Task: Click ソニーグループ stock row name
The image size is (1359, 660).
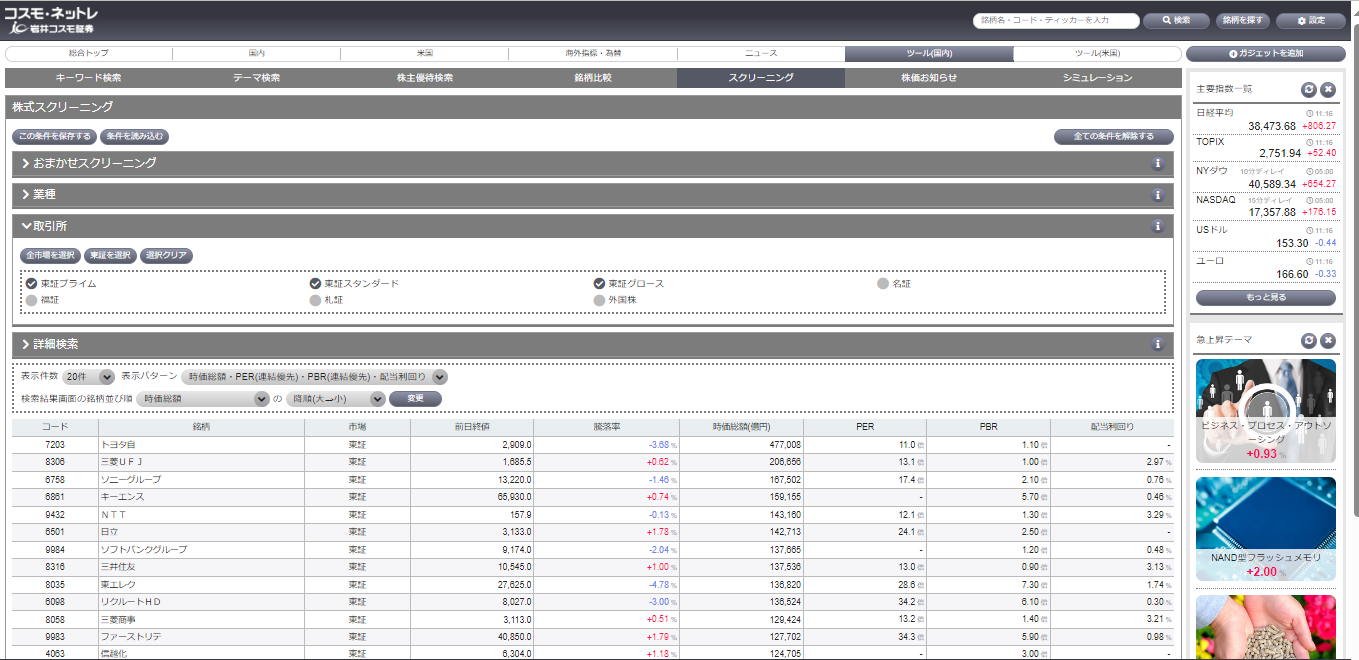Action: click(x=131, y=480)
